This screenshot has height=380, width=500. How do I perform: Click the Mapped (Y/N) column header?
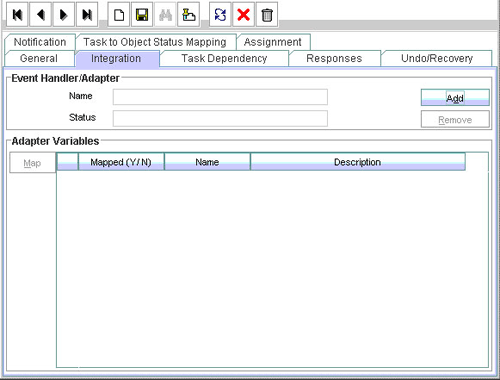tap(121, 162)
